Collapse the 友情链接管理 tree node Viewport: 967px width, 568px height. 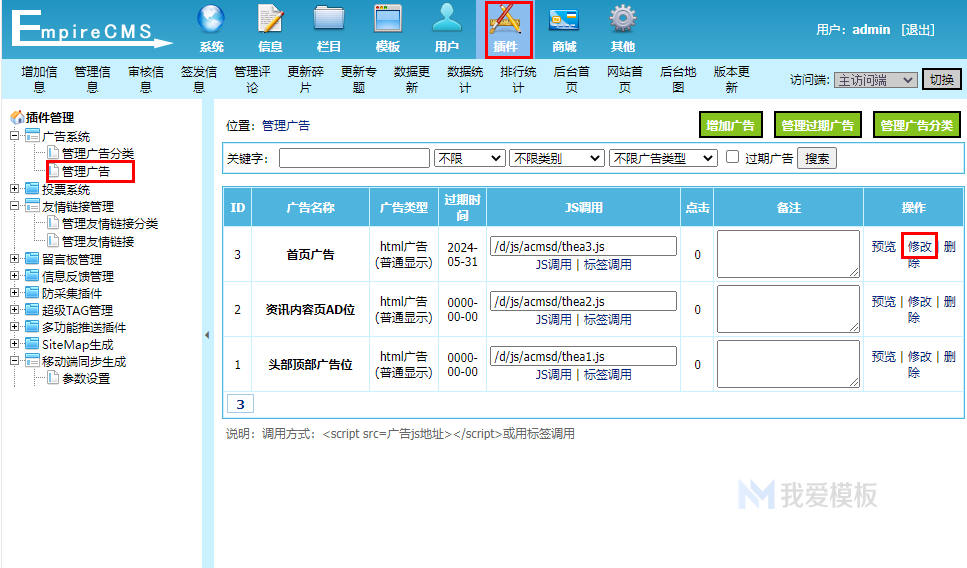point(14,206)
